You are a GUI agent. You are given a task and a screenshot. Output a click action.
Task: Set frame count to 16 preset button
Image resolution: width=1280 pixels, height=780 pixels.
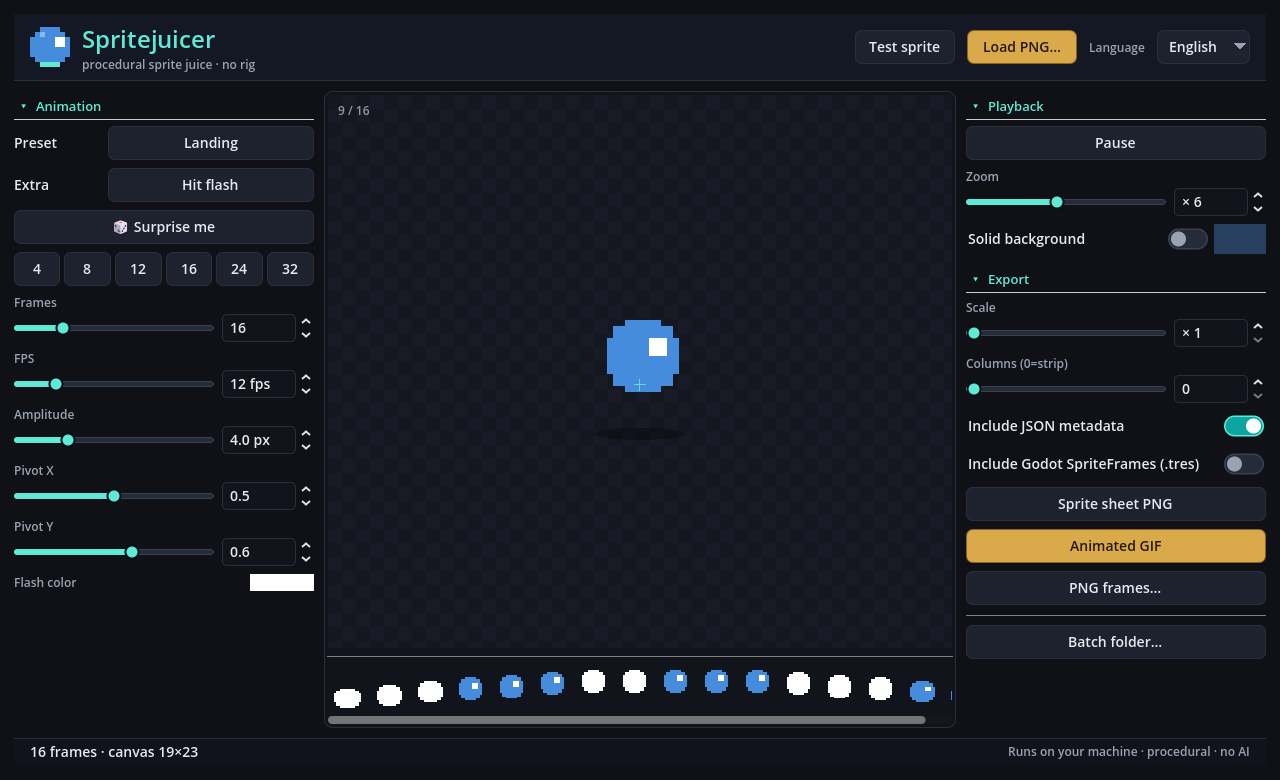tap(189, 269)
